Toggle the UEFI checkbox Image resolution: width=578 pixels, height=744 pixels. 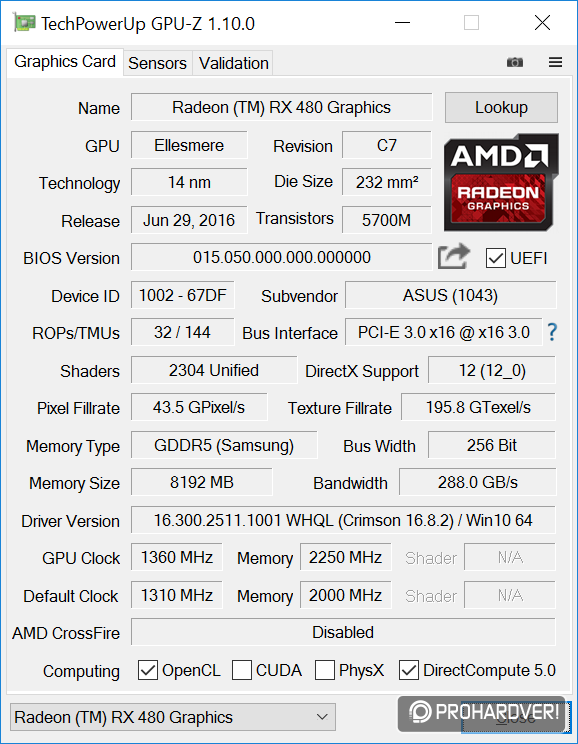click(495, 258)
